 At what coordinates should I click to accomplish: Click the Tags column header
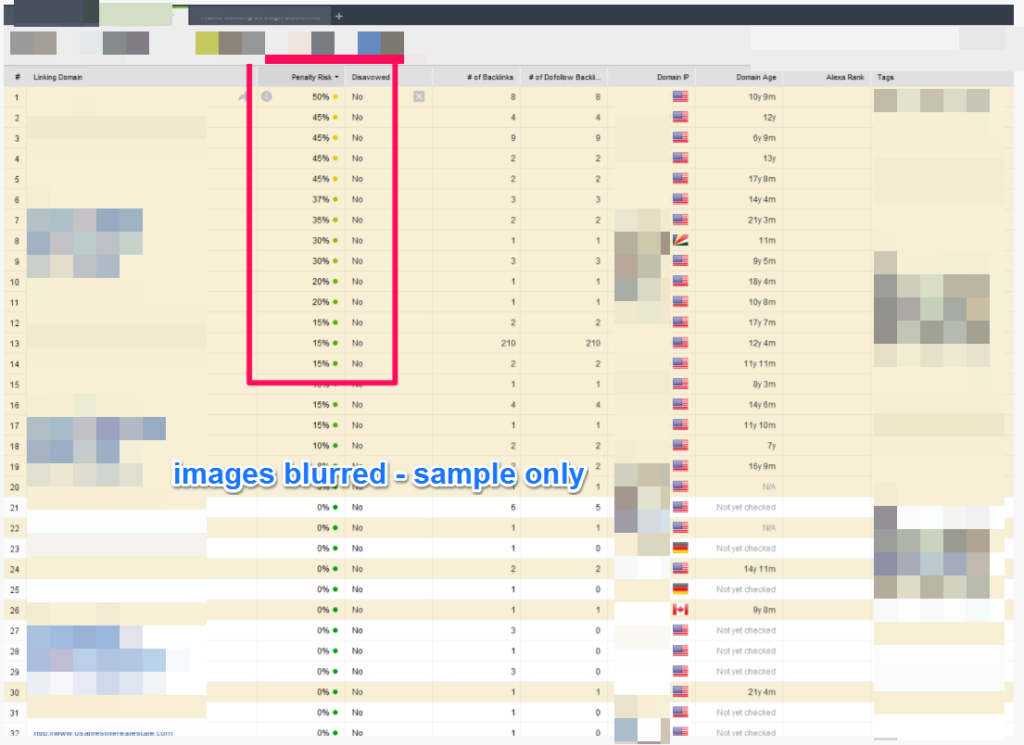(886, 77)
